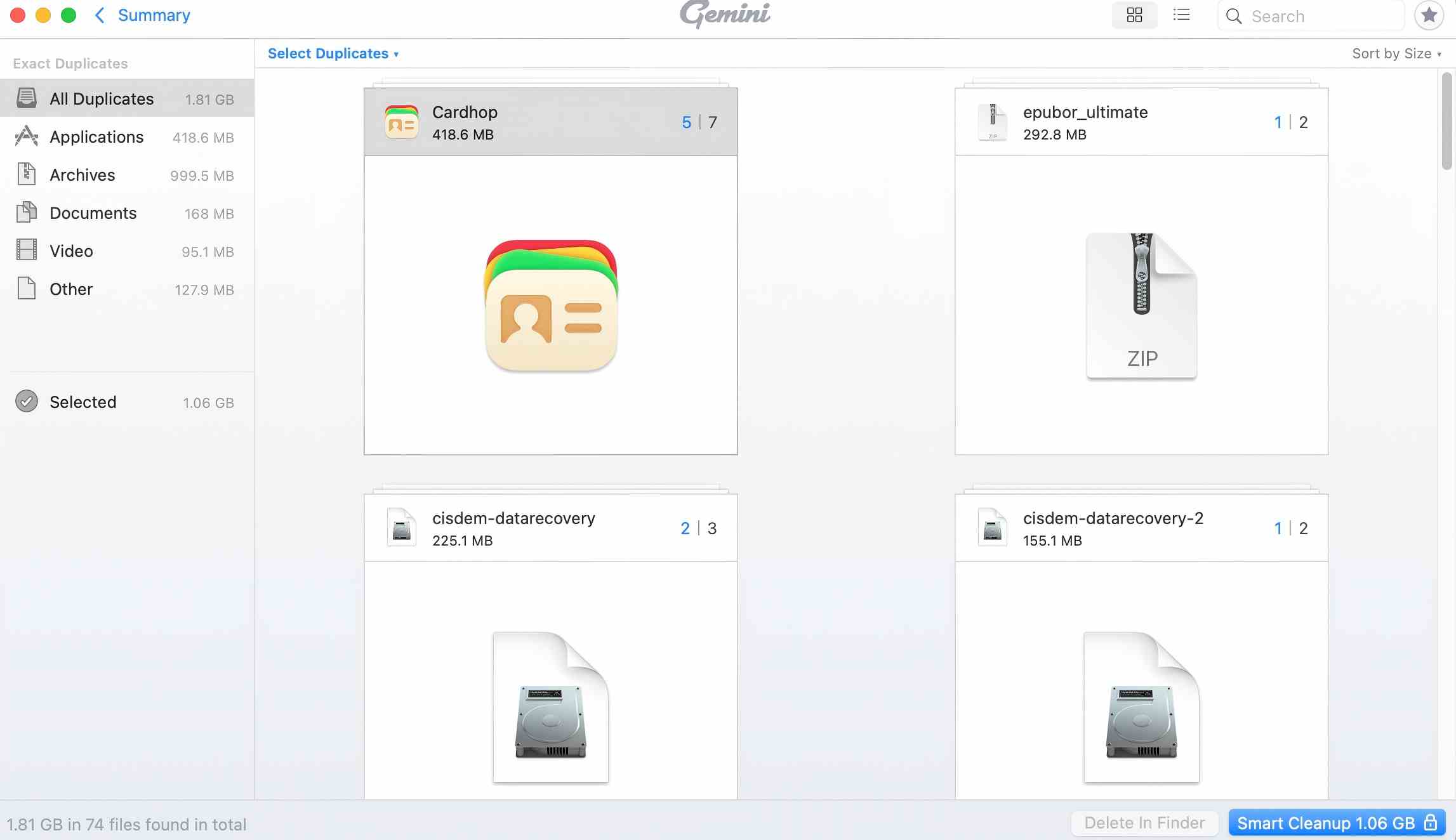Toggle Cardhop selection count 5 of 7
This screenshot has width=1456, height=840.
pos(699,122)
